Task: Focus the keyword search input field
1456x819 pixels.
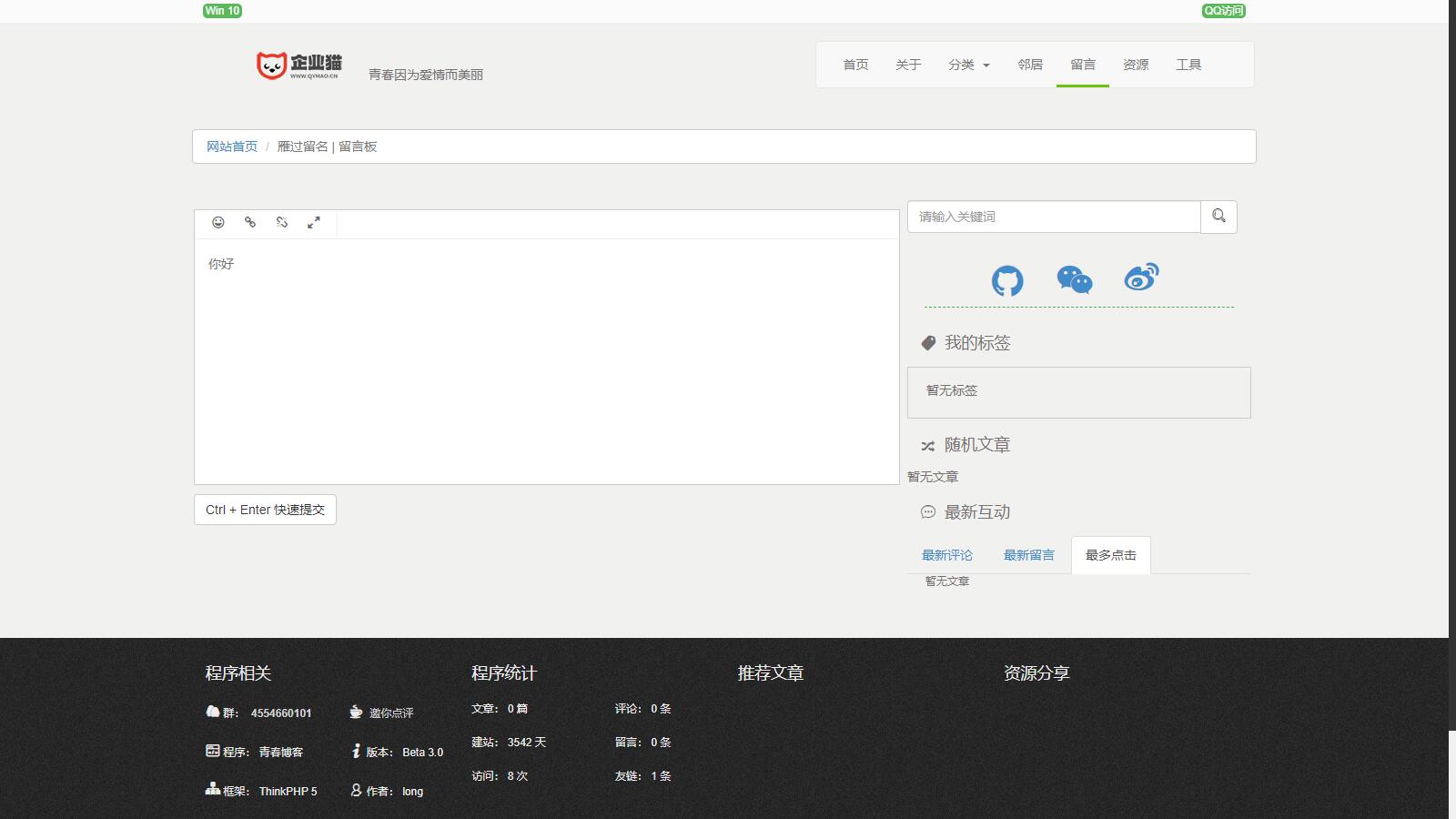Action: pos(1054,217)
